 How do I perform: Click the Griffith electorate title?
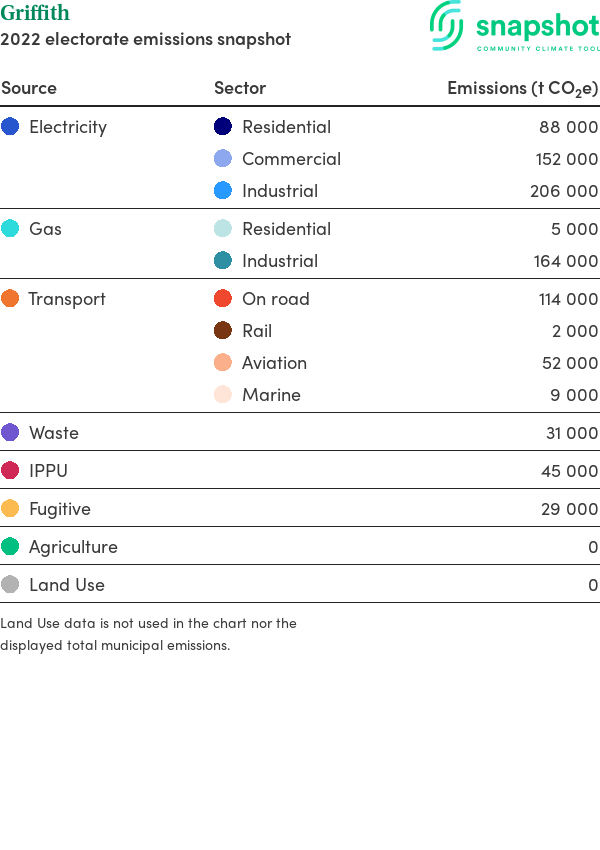click(35, 12)
